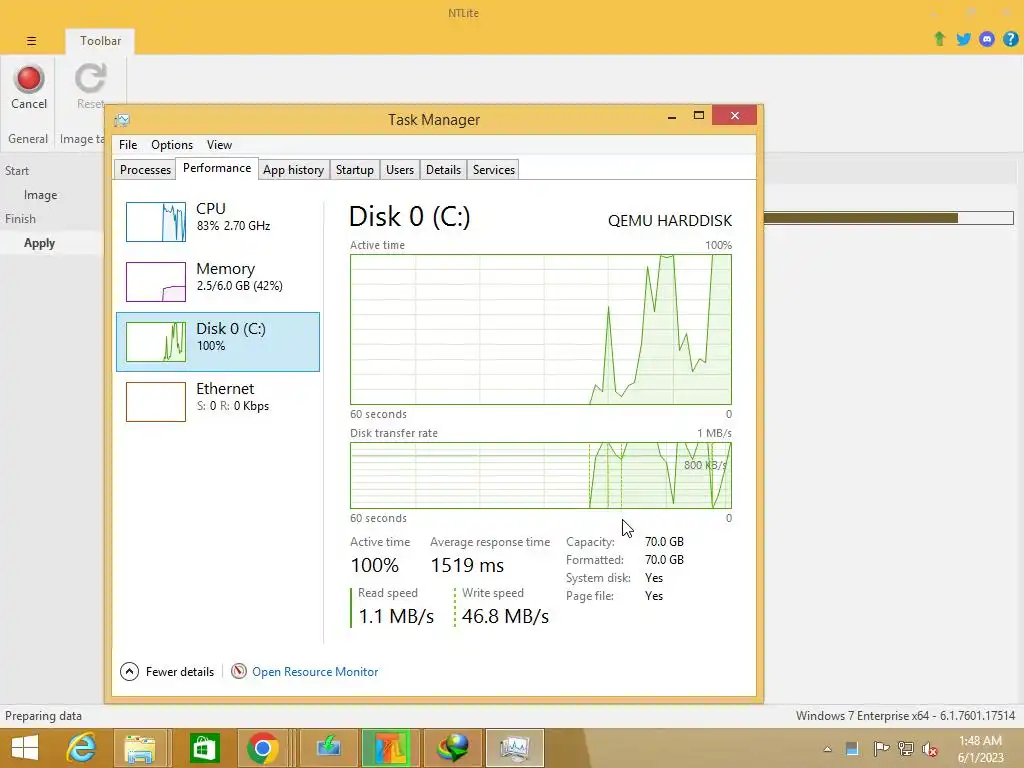This screenshot has width=1024, height=768.
Task: Close the Task Manager window
Action: 735,116
